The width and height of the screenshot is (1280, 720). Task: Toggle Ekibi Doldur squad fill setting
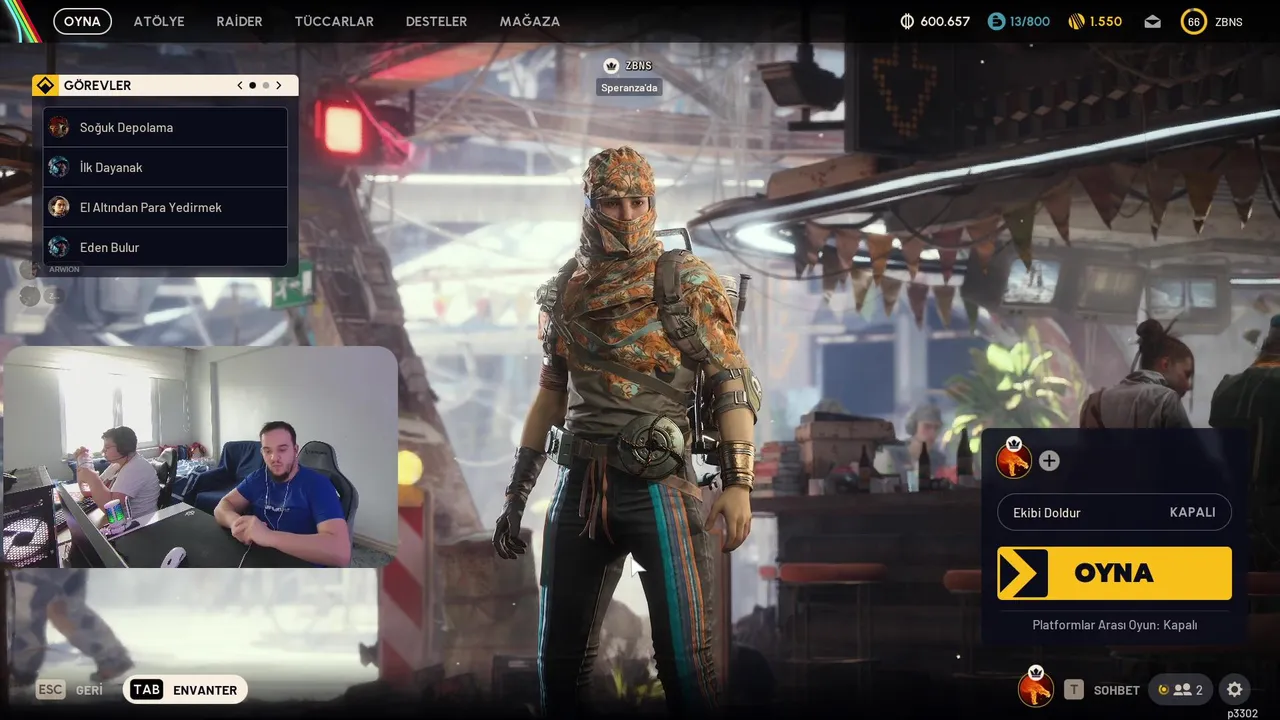pyautogui.click(x=1114, y=512)
